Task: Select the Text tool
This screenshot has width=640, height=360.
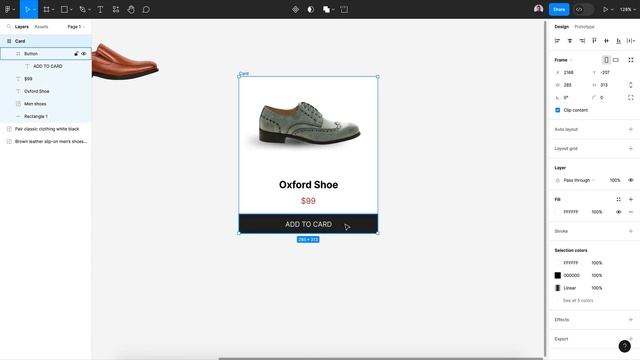Action: [100, 9]
